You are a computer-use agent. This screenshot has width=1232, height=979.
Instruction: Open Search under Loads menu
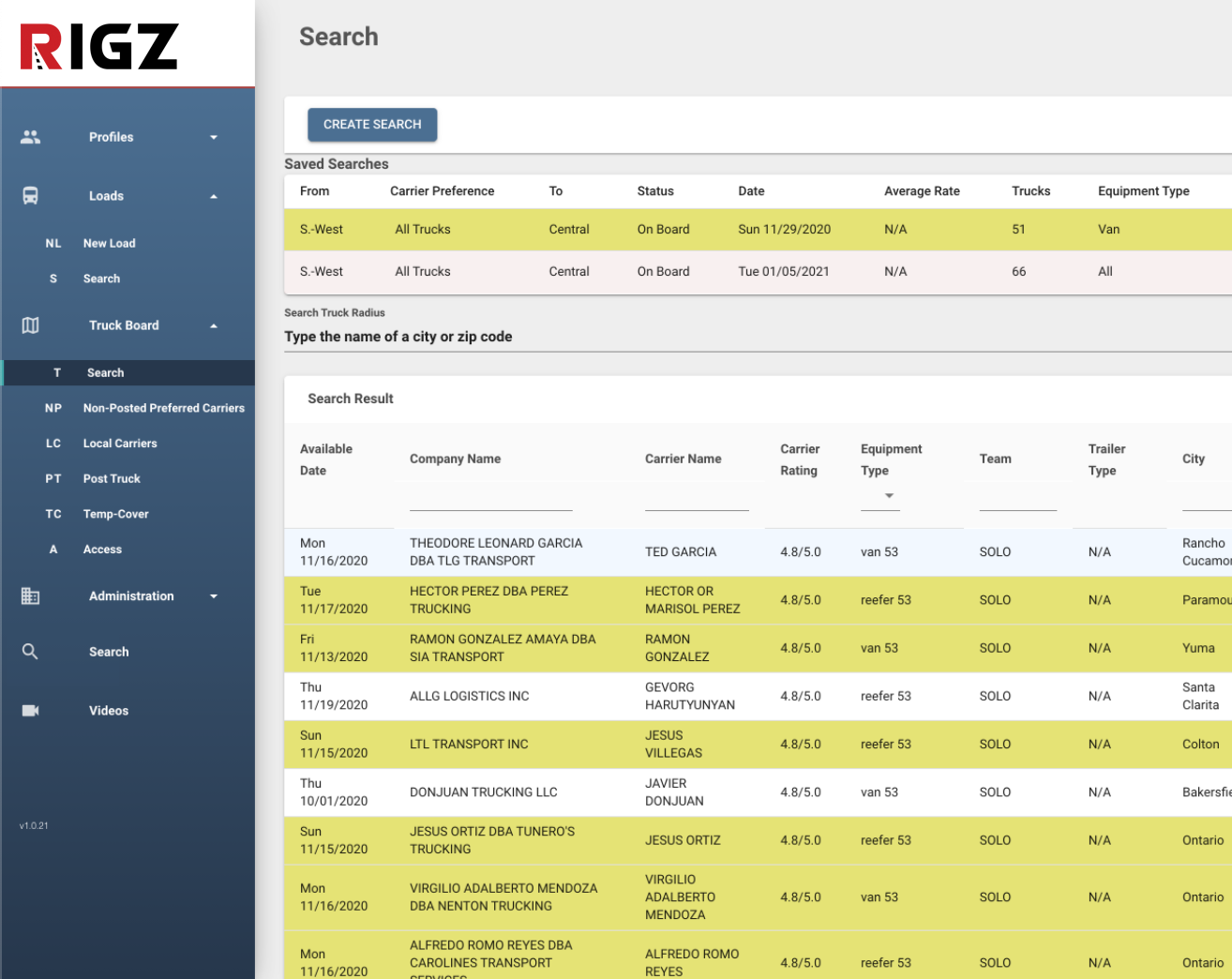pyautogui.click(x=101, y=279)
